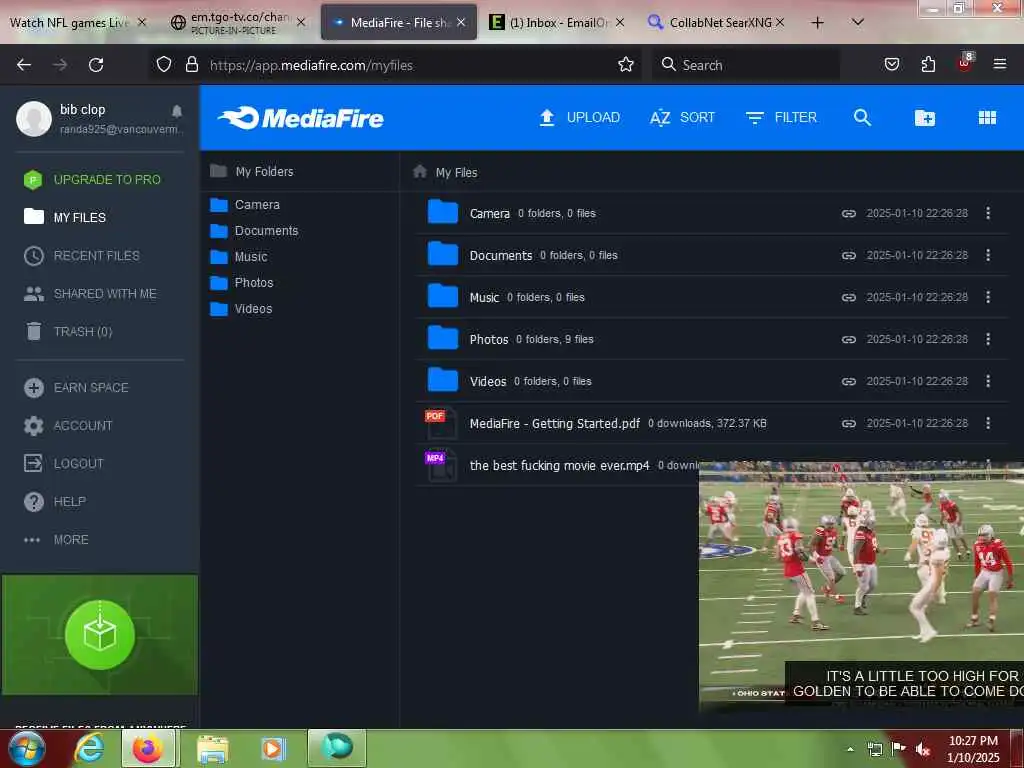This screenshot has height=768, width=1024.
Task: Open the Videos row three-dot menu
Action: point(987,381)
